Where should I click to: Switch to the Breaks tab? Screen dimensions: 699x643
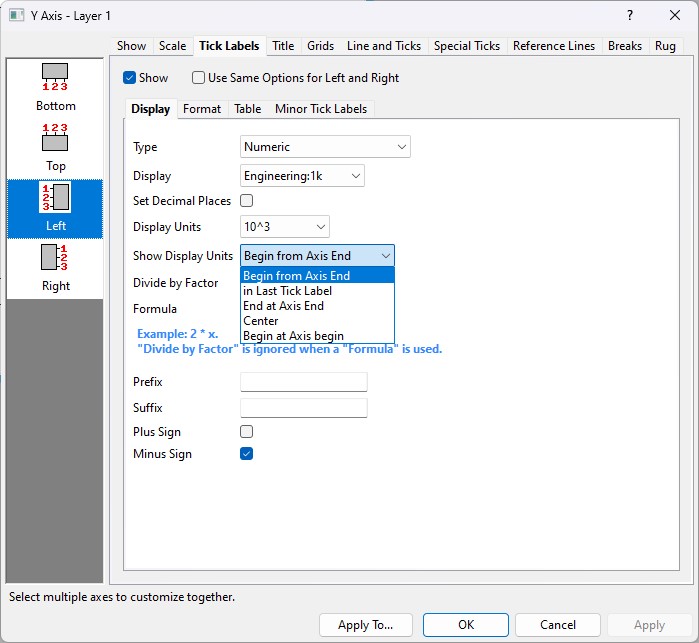tap(625, 46)
